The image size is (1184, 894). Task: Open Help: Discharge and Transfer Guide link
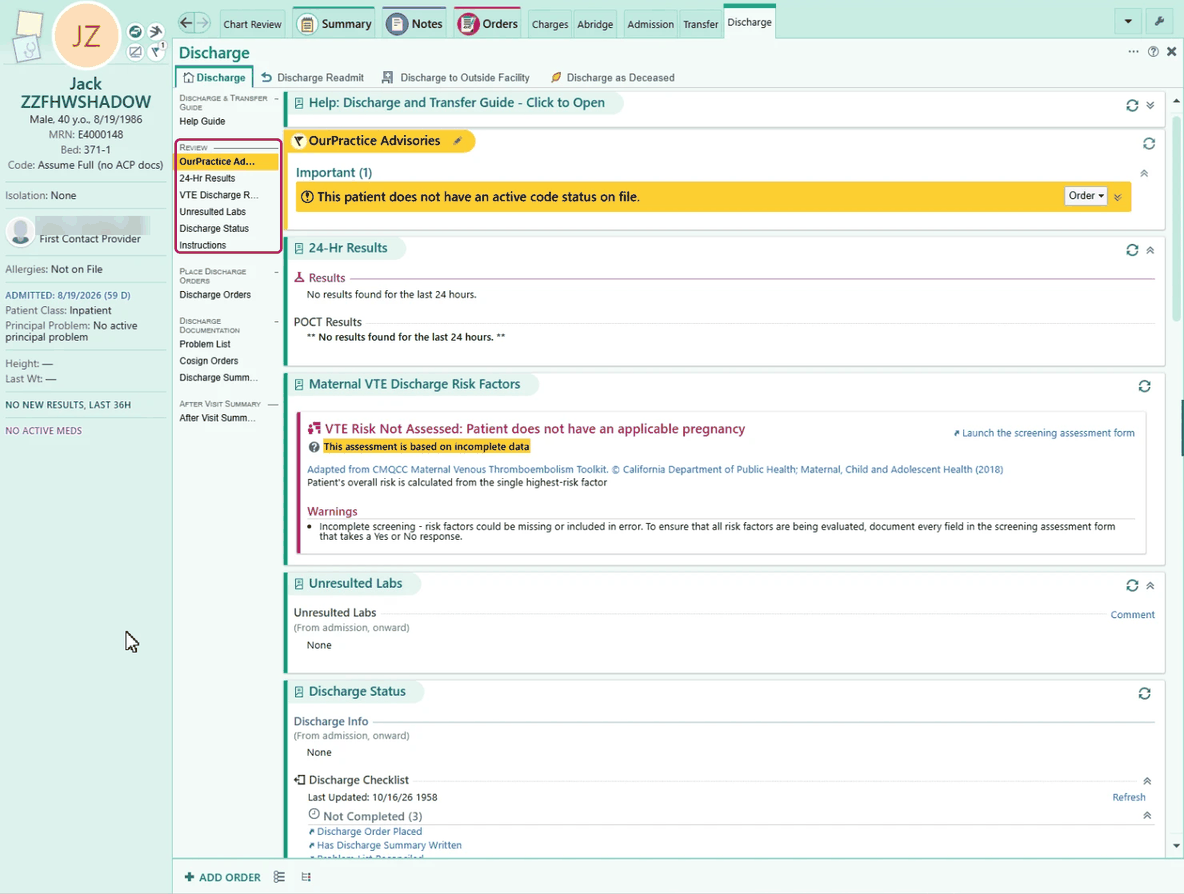[456, 103]
